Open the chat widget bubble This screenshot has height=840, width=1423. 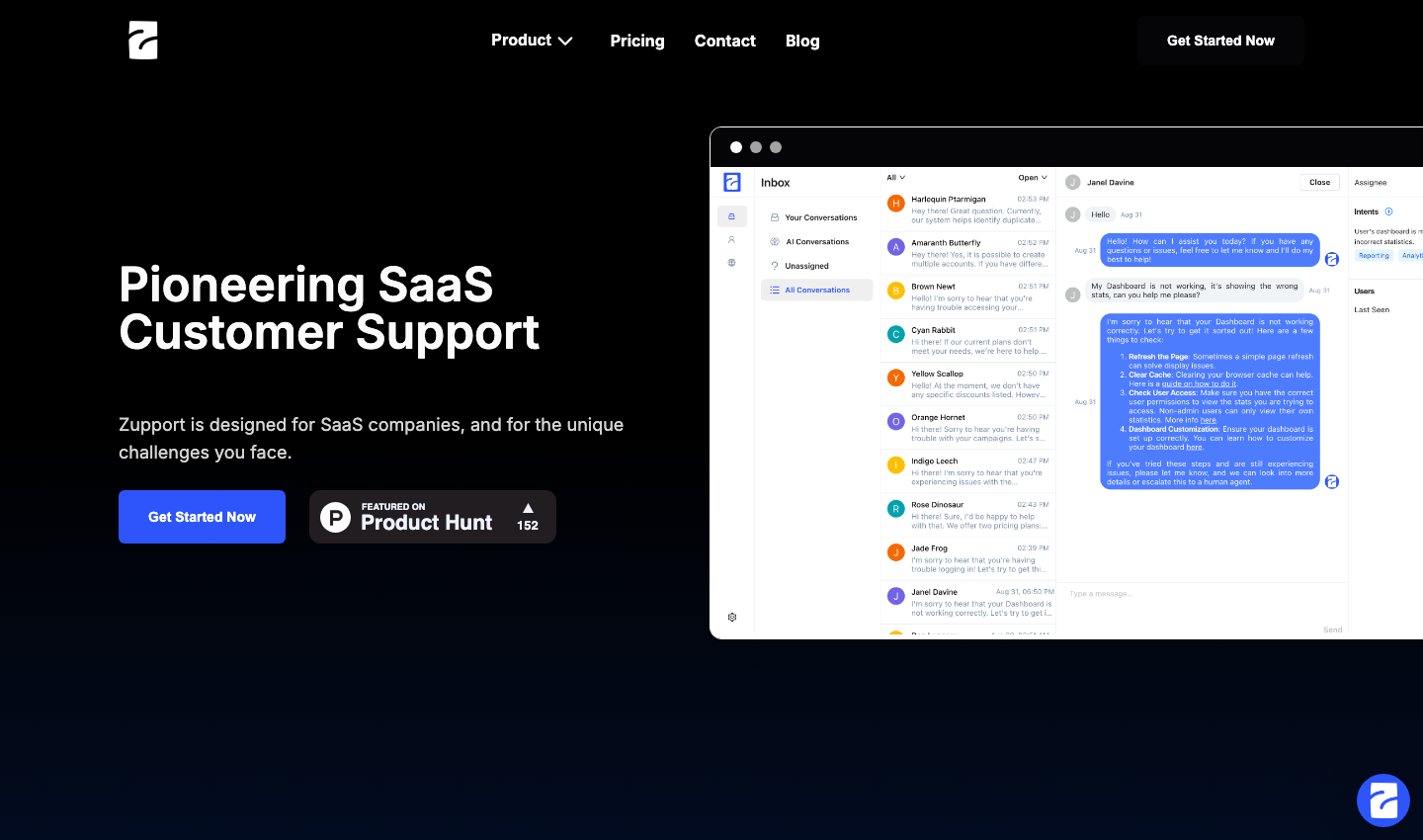pos(1382,799)
